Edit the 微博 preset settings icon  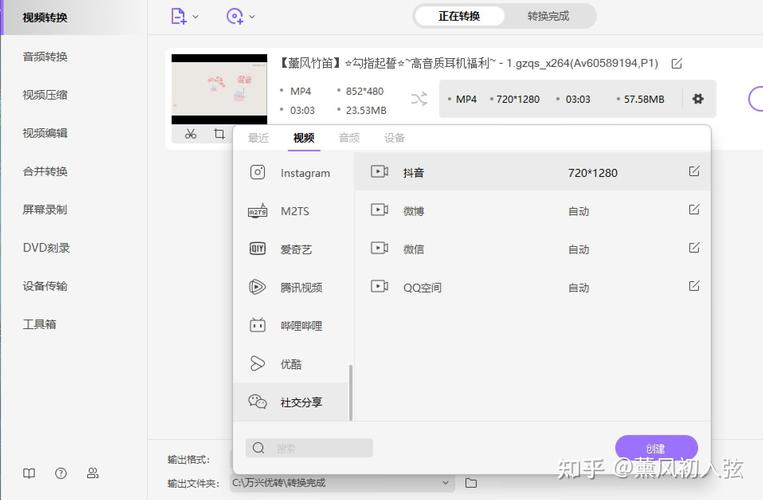[x=694, y=210]
